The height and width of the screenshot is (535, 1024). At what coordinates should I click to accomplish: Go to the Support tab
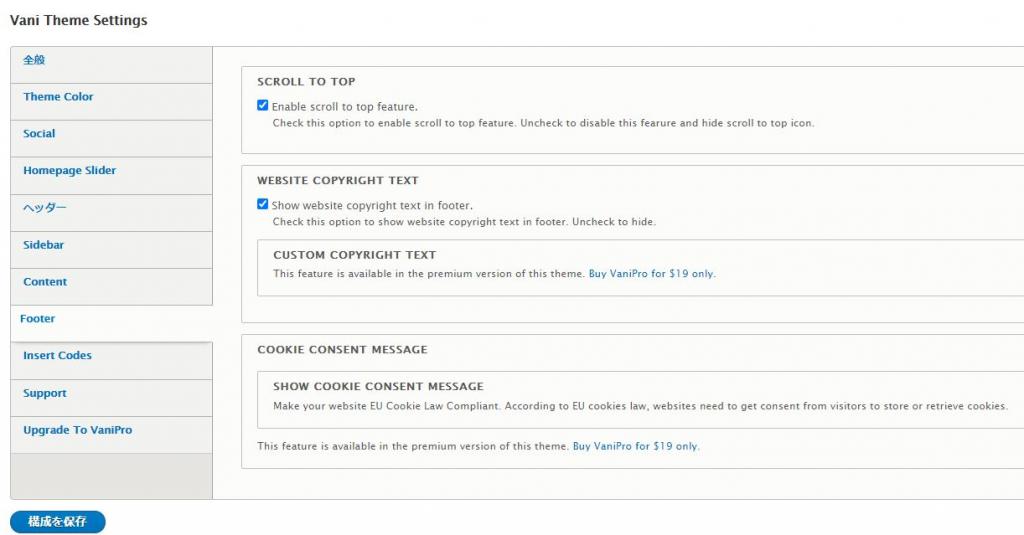[111, 398]
